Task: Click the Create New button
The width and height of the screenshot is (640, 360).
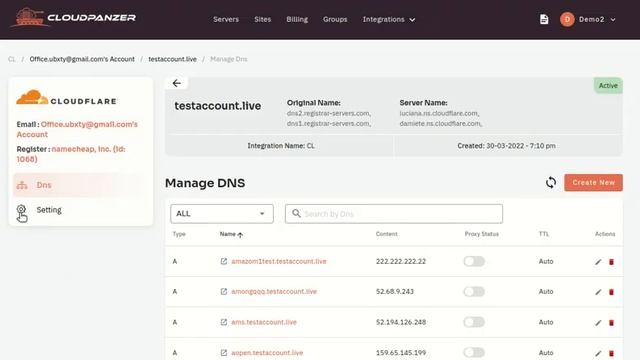Action: pos(593,182)
